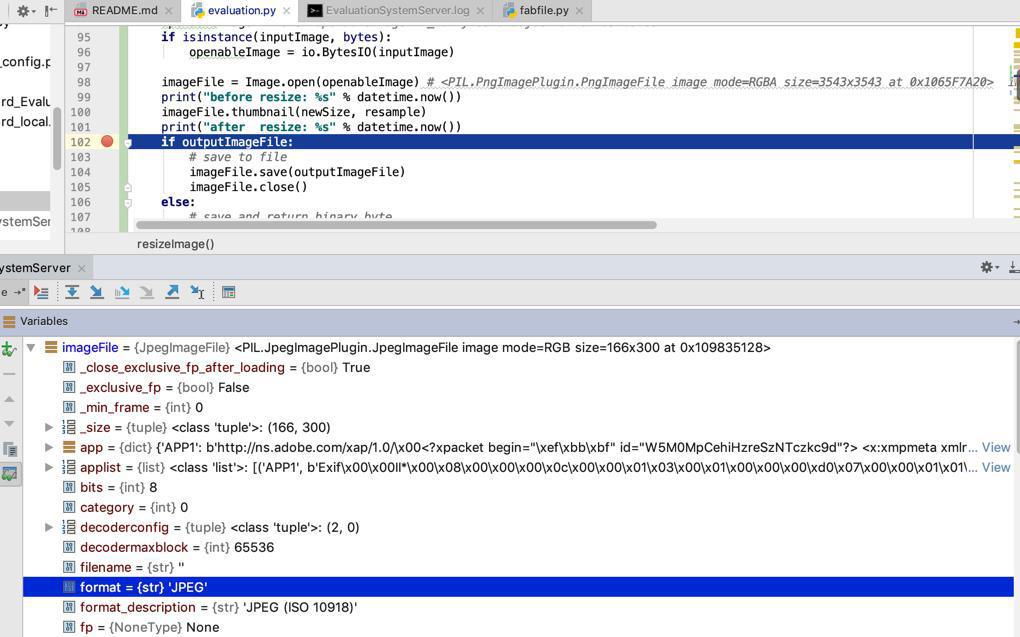This screenshot has height=637, width=1020.
Task: Click the hide debug panel icon
Action: pos(1013,267)
